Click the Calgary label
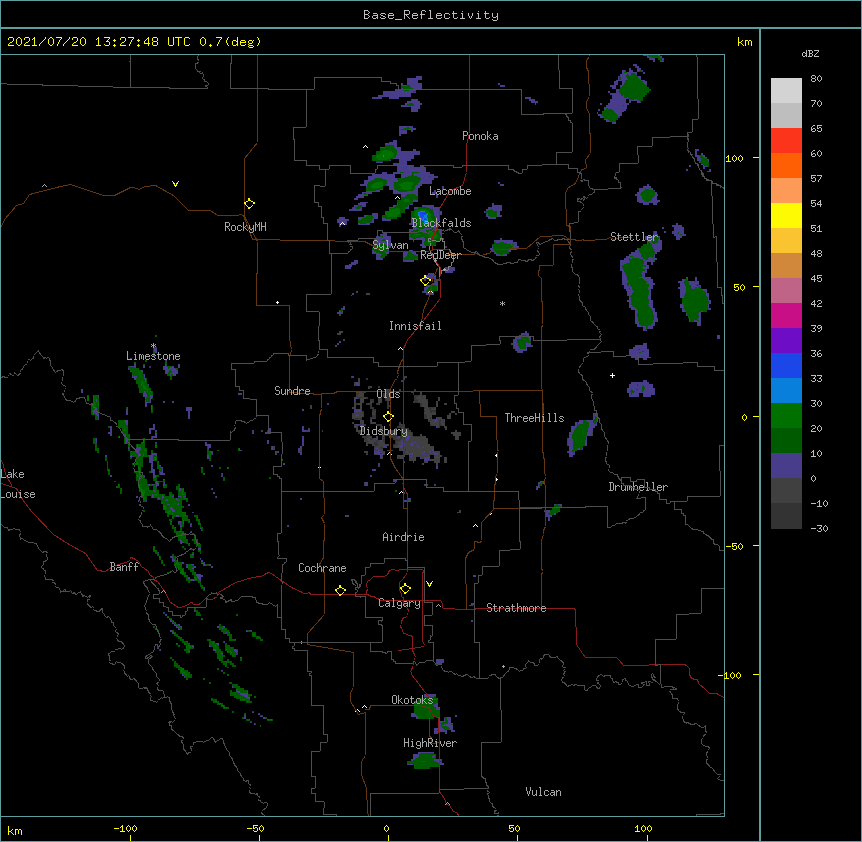This screenshot has height=842, width=862. [399, 603]
